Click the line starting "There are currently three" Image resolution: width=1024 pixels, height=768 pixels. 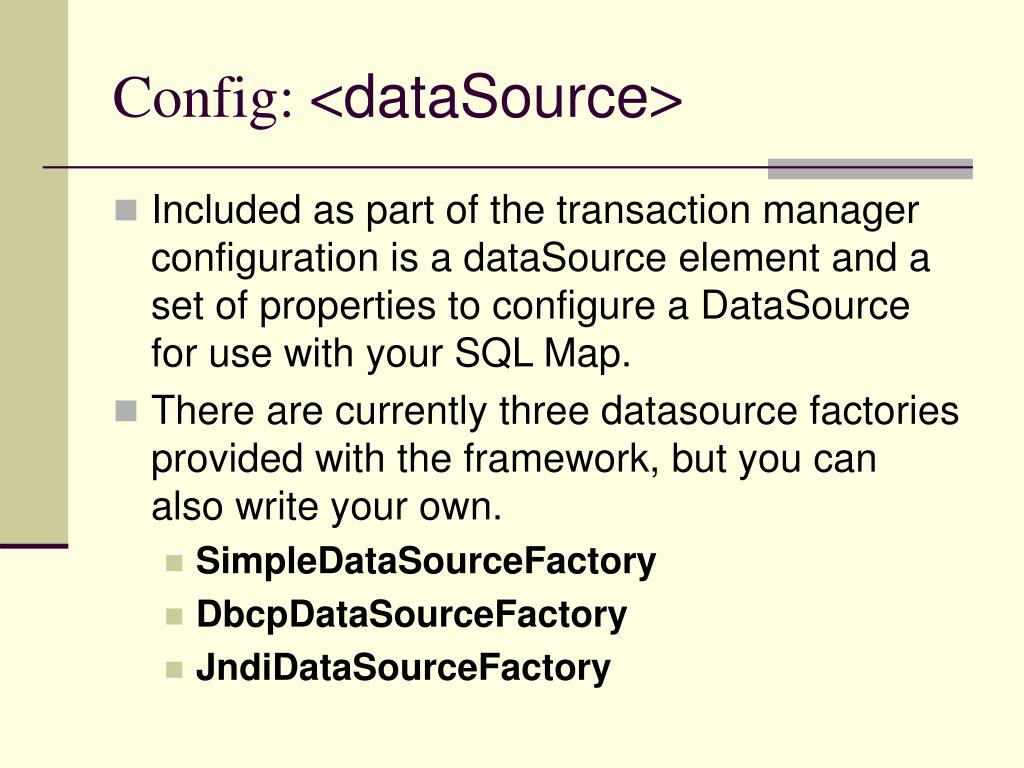click(555, 411)
